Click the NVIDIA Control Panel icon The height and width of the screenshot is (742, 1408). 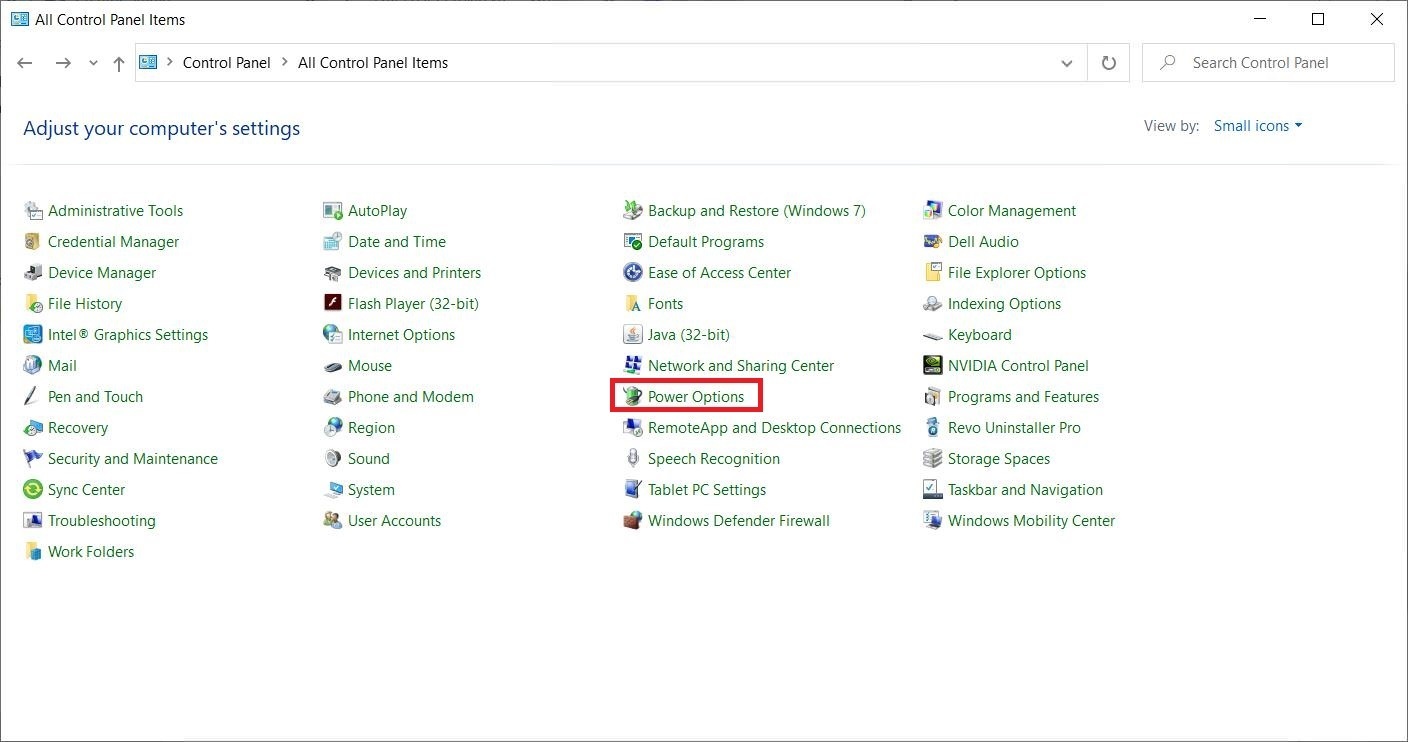pos(932,366)
